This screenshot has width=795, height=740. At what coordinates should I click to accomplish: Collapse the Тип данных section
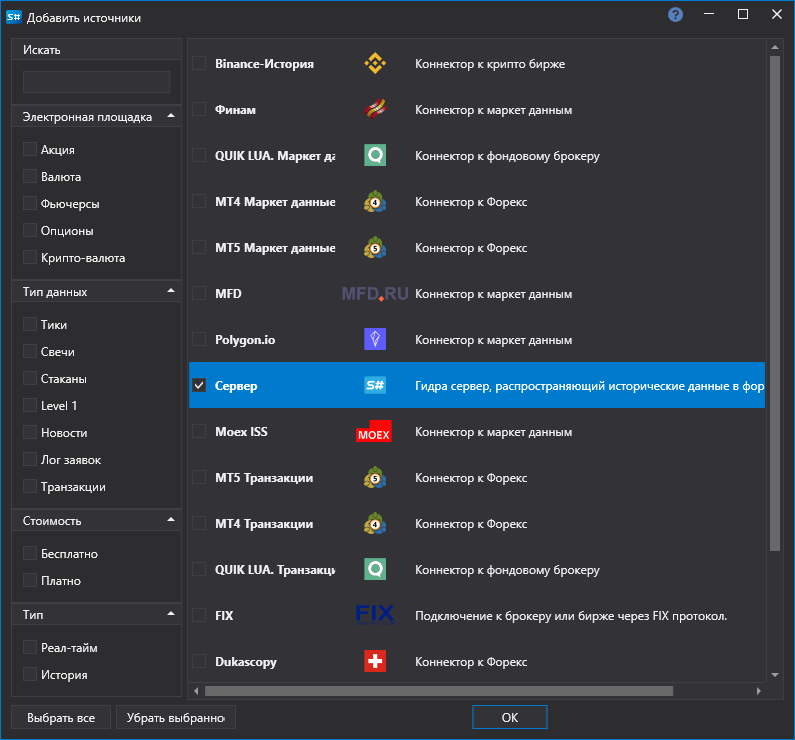171,291
